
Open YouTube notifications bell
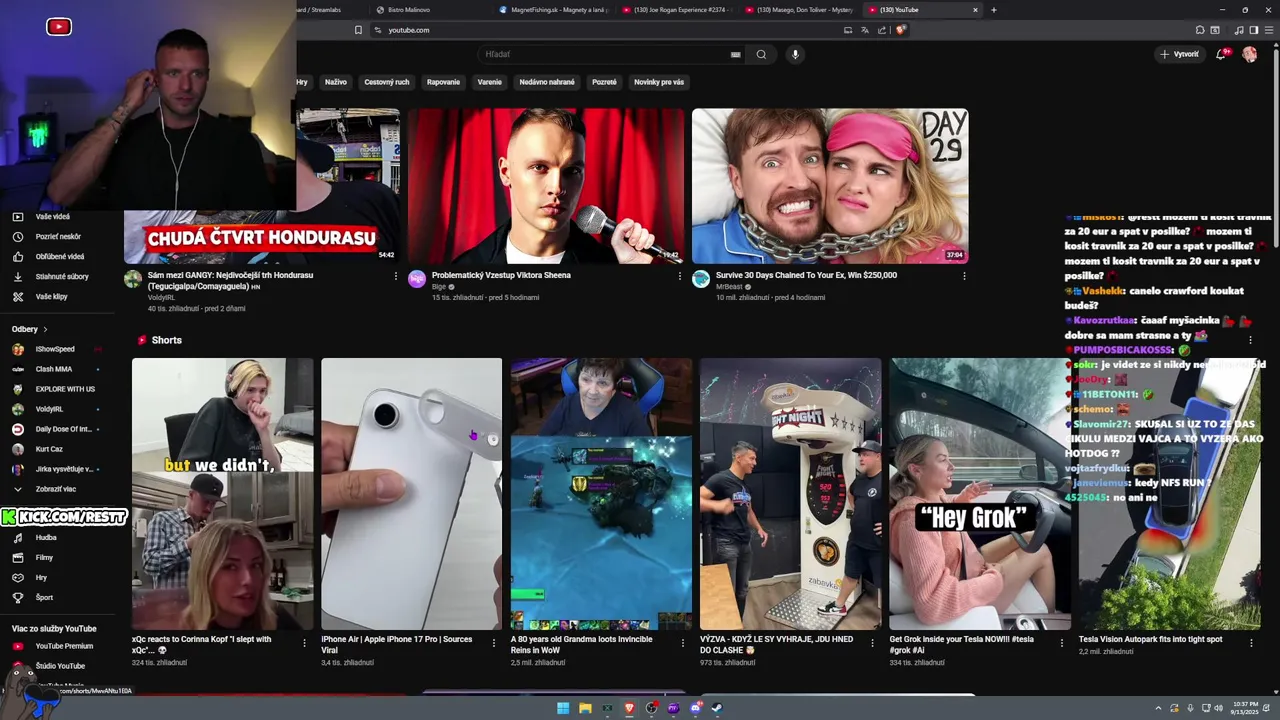1221,54
